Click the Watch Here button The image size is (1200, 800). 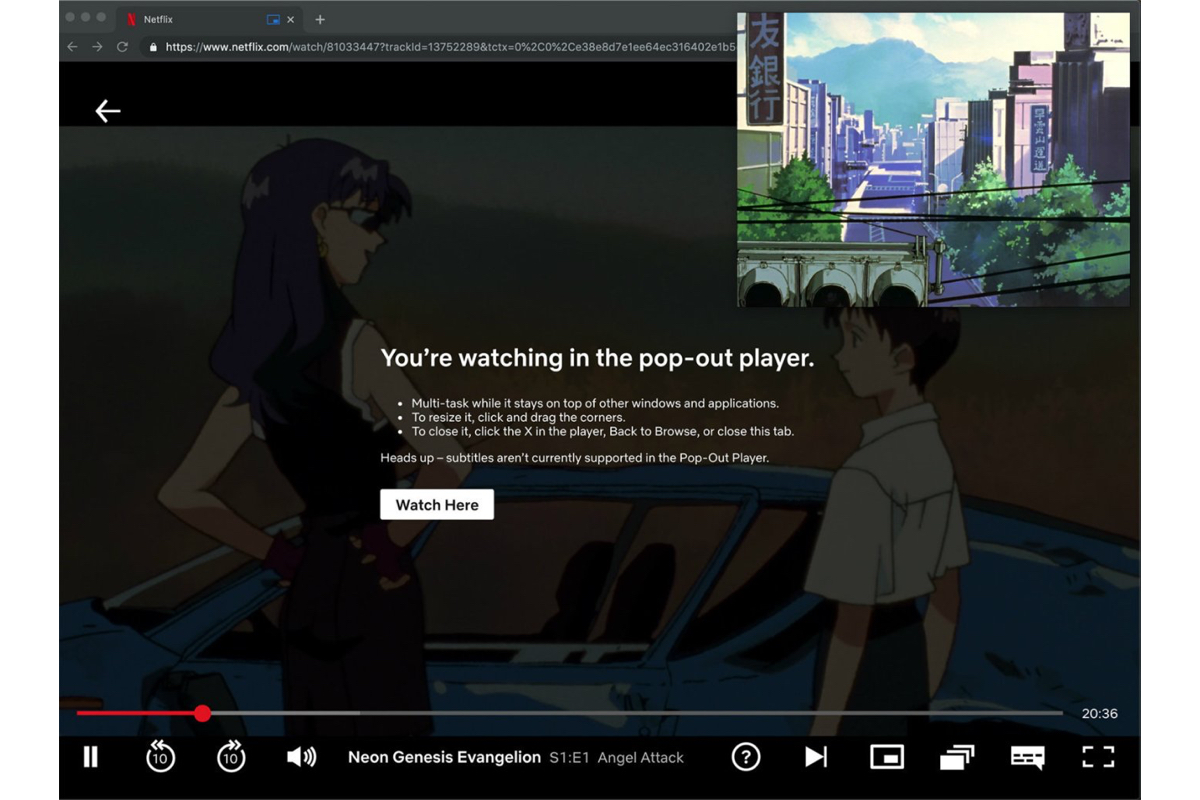click(x=437, y=505)
